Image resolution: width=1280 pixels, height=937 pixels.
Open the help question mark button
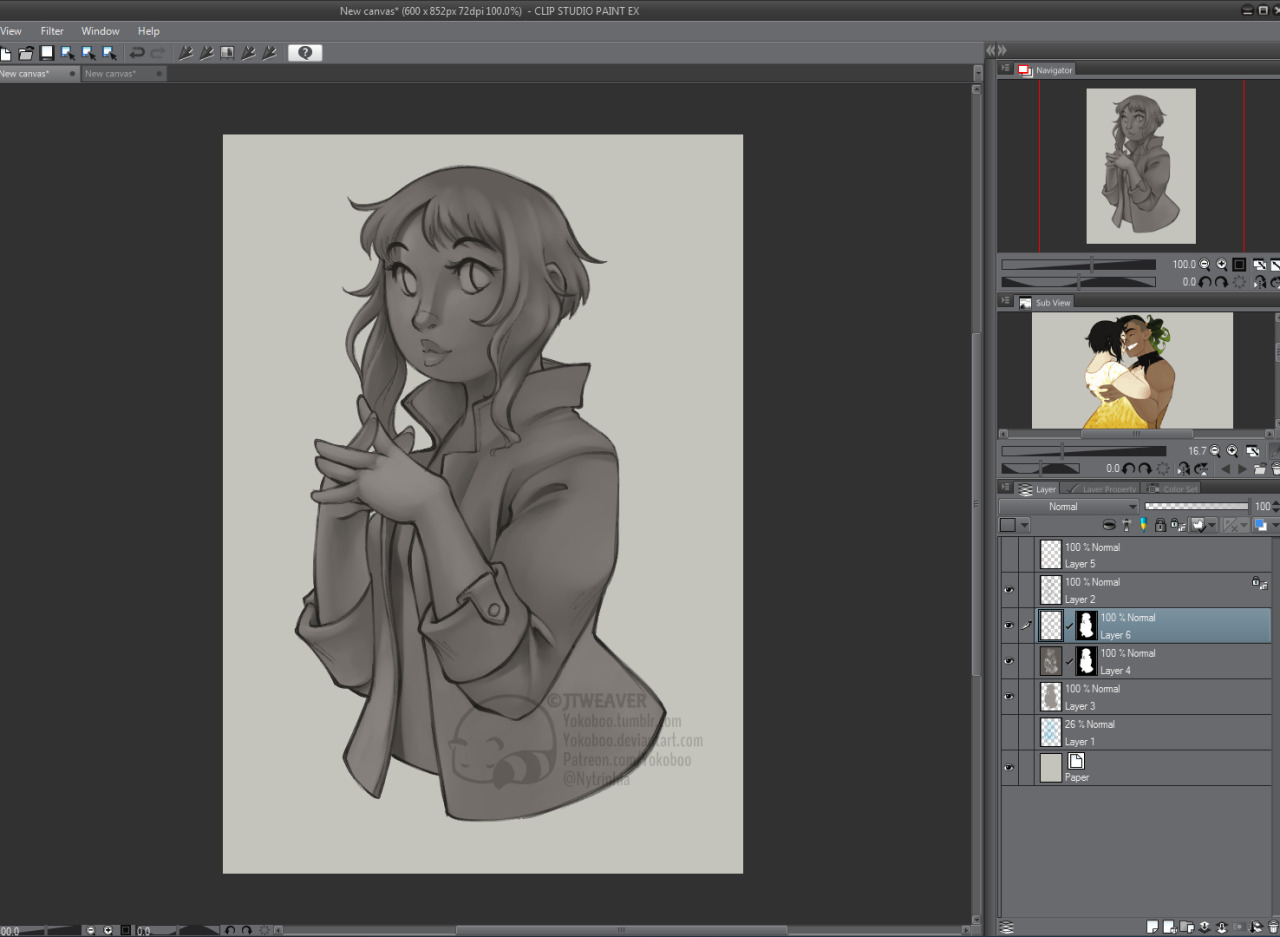pyautogui.click(x=305, y=53)
